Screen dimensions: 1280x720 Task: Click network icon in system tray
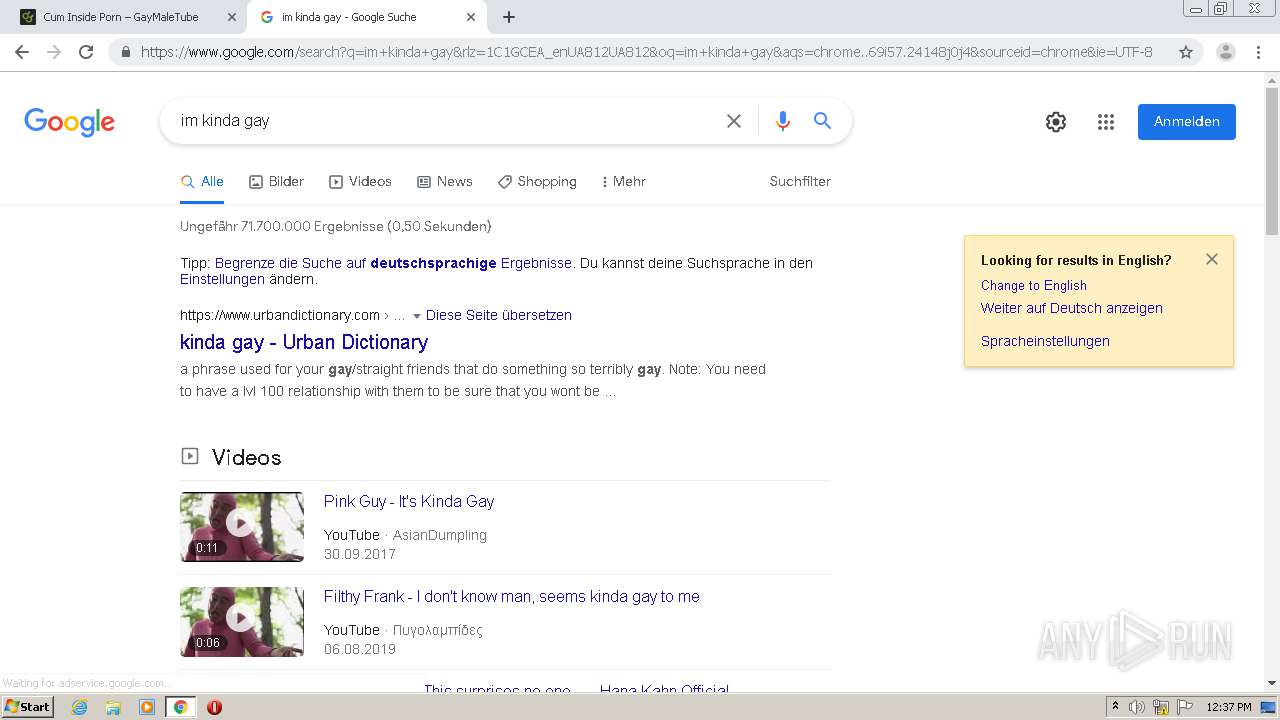(1161, 707)
